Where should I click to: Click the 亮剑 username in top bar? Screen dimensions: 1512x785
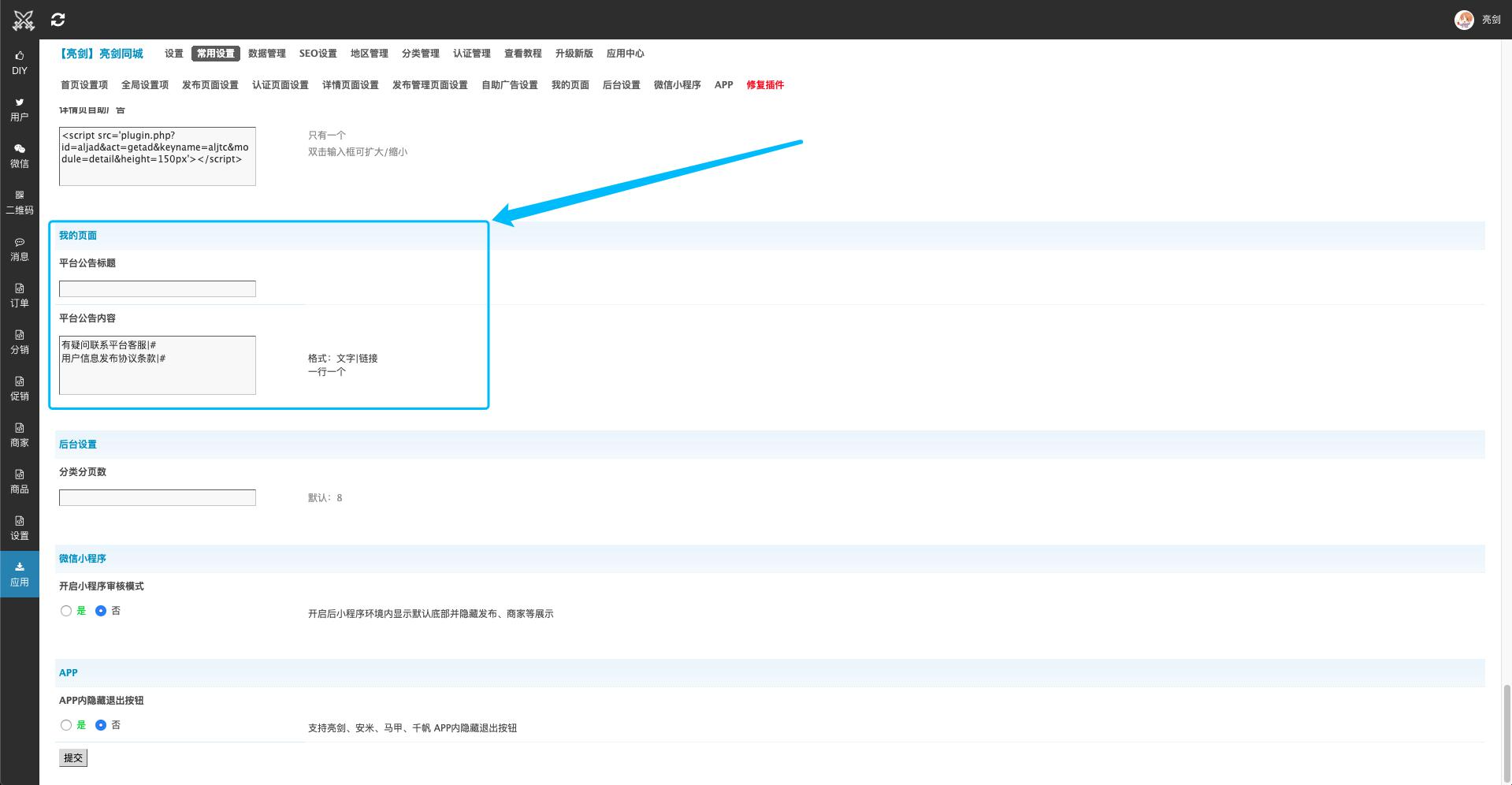[x=1491, y=20]
